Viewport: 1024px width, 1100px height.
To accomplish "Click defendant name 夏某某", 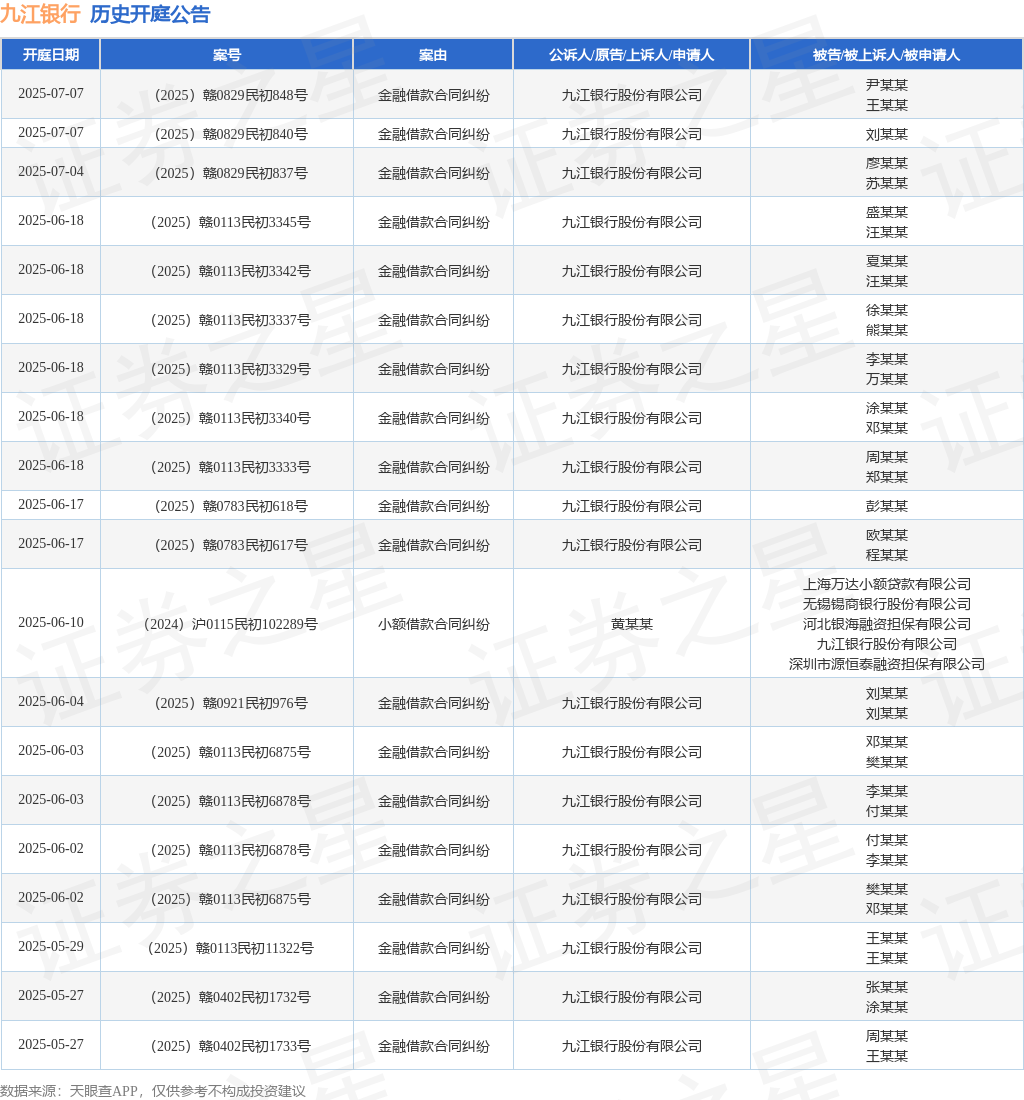I will [887, 261].
